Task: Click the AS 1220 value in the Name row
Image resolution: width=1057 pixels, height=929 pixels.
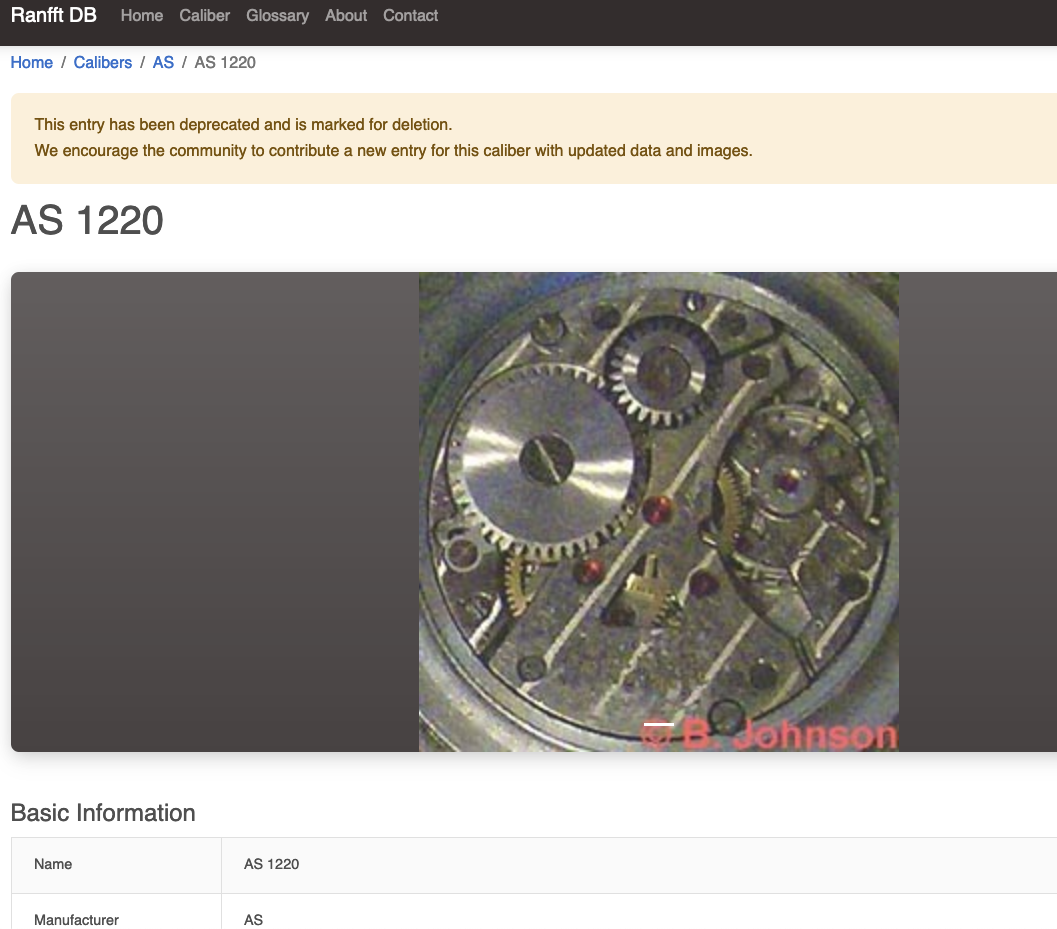Action: point(271,864)
